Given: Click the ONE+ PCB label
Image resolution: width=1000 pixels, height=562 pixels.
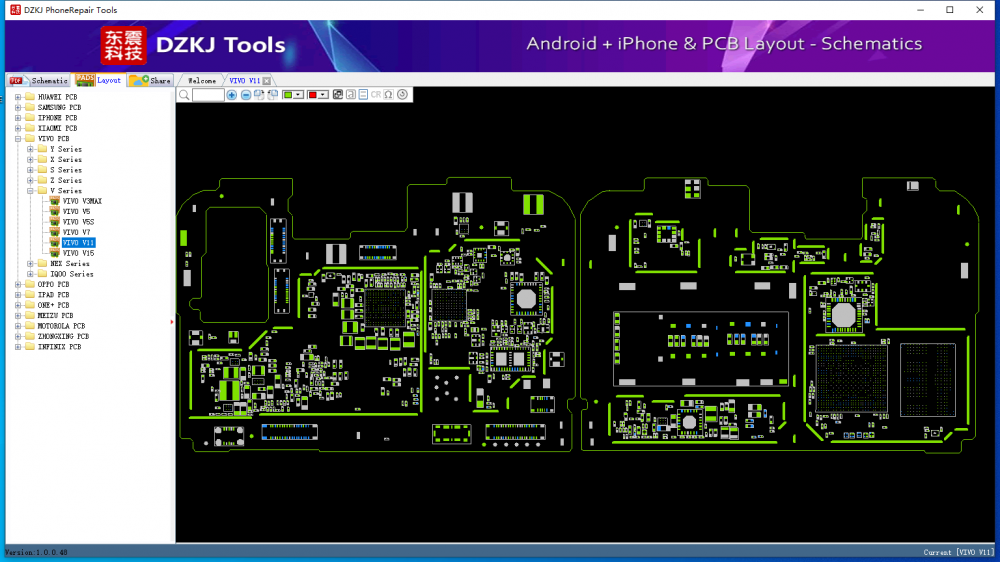Looking at the screenshot, I should (x=53, y=305).
